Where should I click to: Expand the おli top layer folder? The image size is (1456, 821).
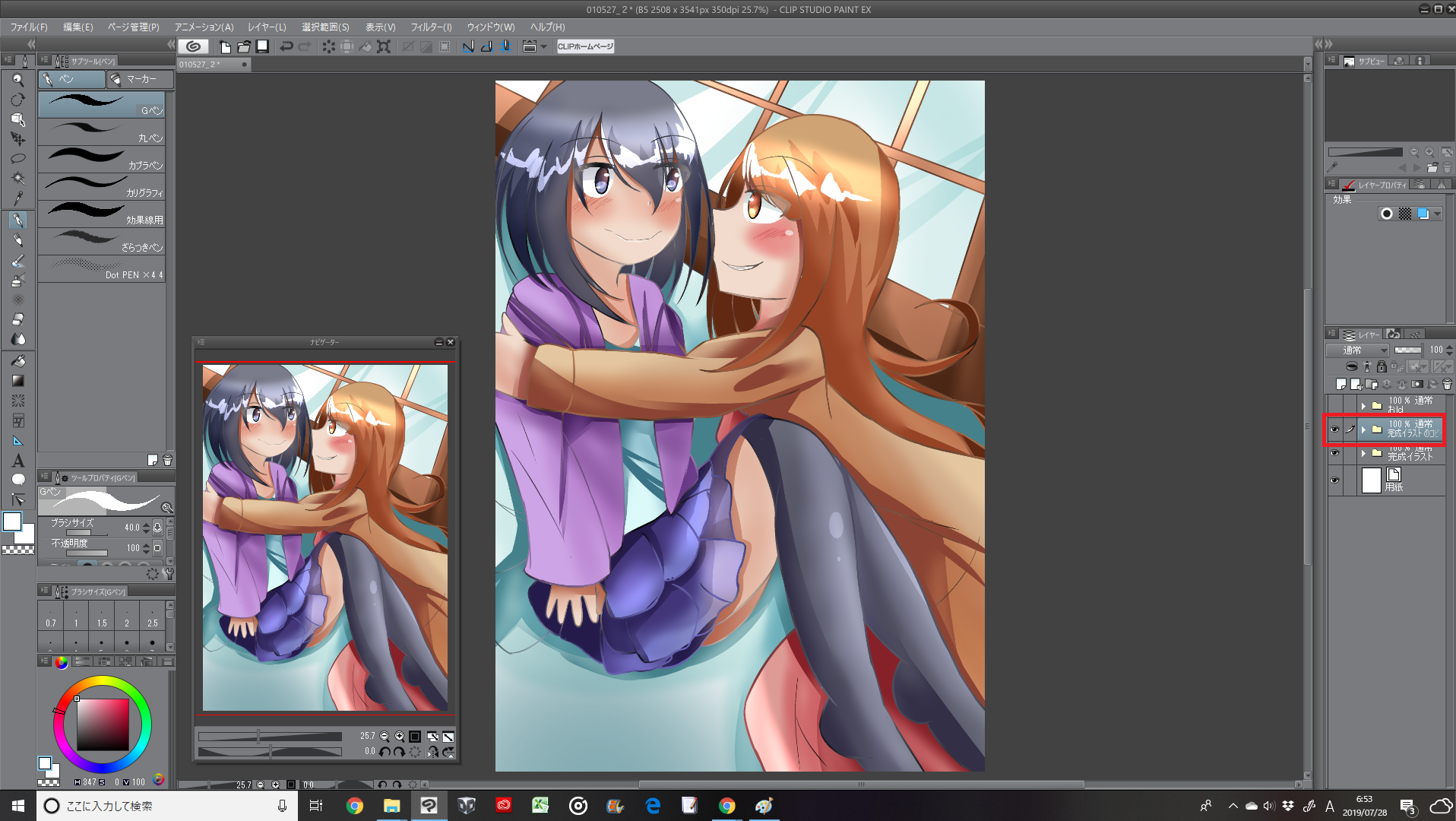[1363, 406]
